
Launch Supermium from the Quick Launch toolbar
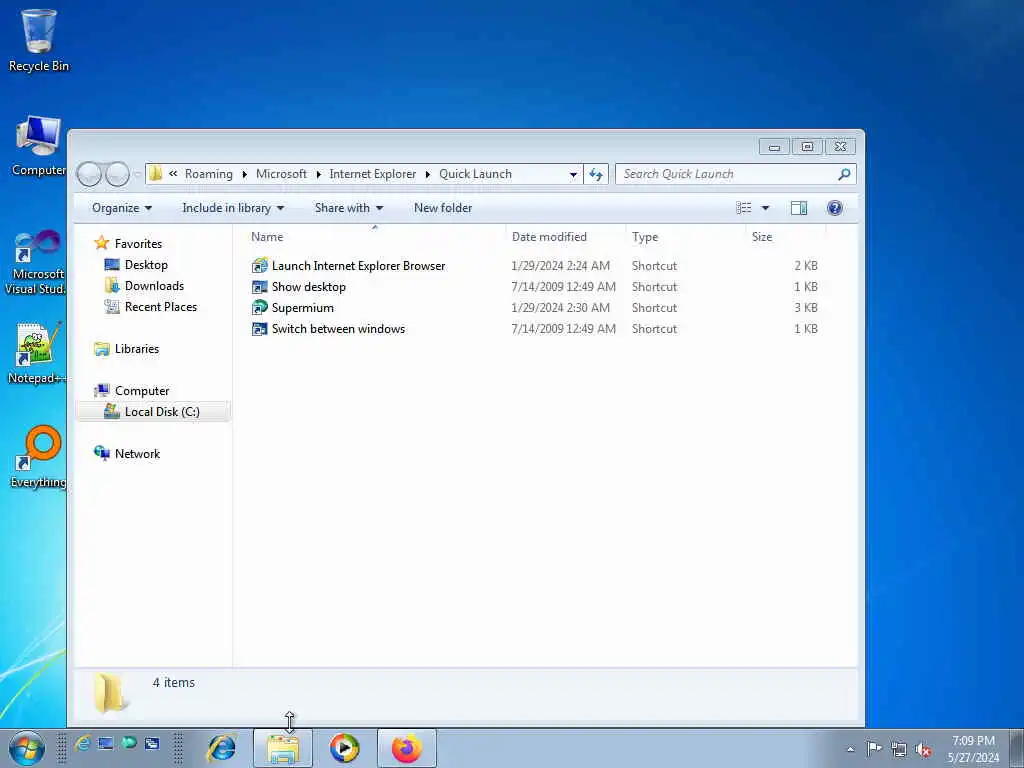(x=129, y=743)
